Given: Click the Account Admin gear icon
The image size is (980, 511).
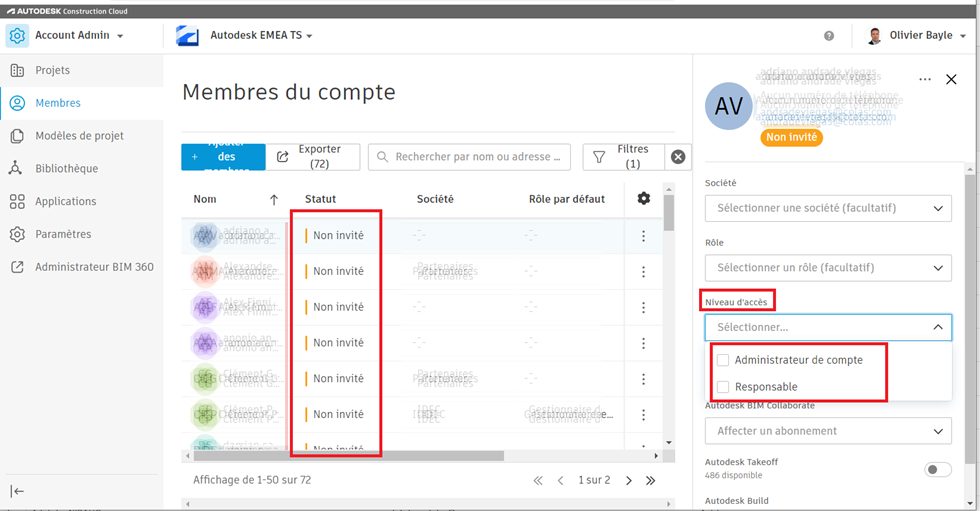Looking at the screenshot, I should click(x=18, y=36).
